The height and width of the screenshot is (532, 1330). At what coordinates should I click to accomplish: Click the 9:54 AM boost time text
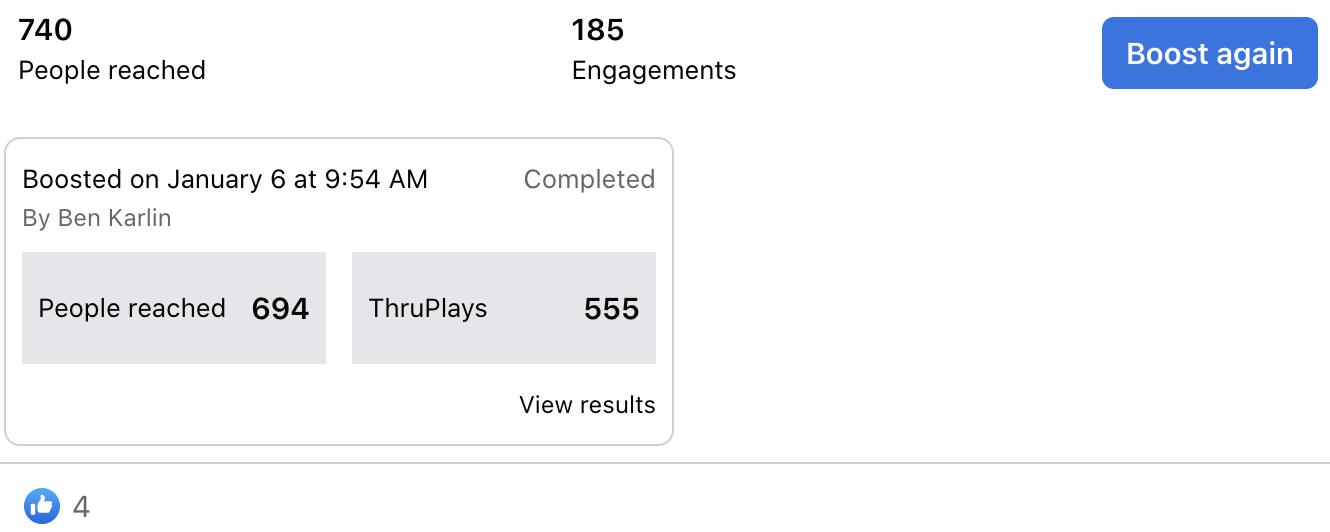coord(375,179)
